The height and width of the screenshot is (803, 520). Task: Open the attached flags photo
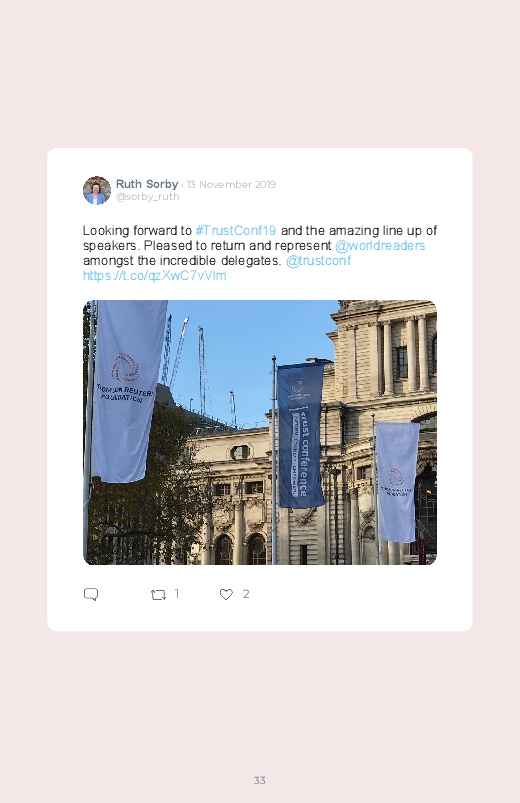coord(260,432)
